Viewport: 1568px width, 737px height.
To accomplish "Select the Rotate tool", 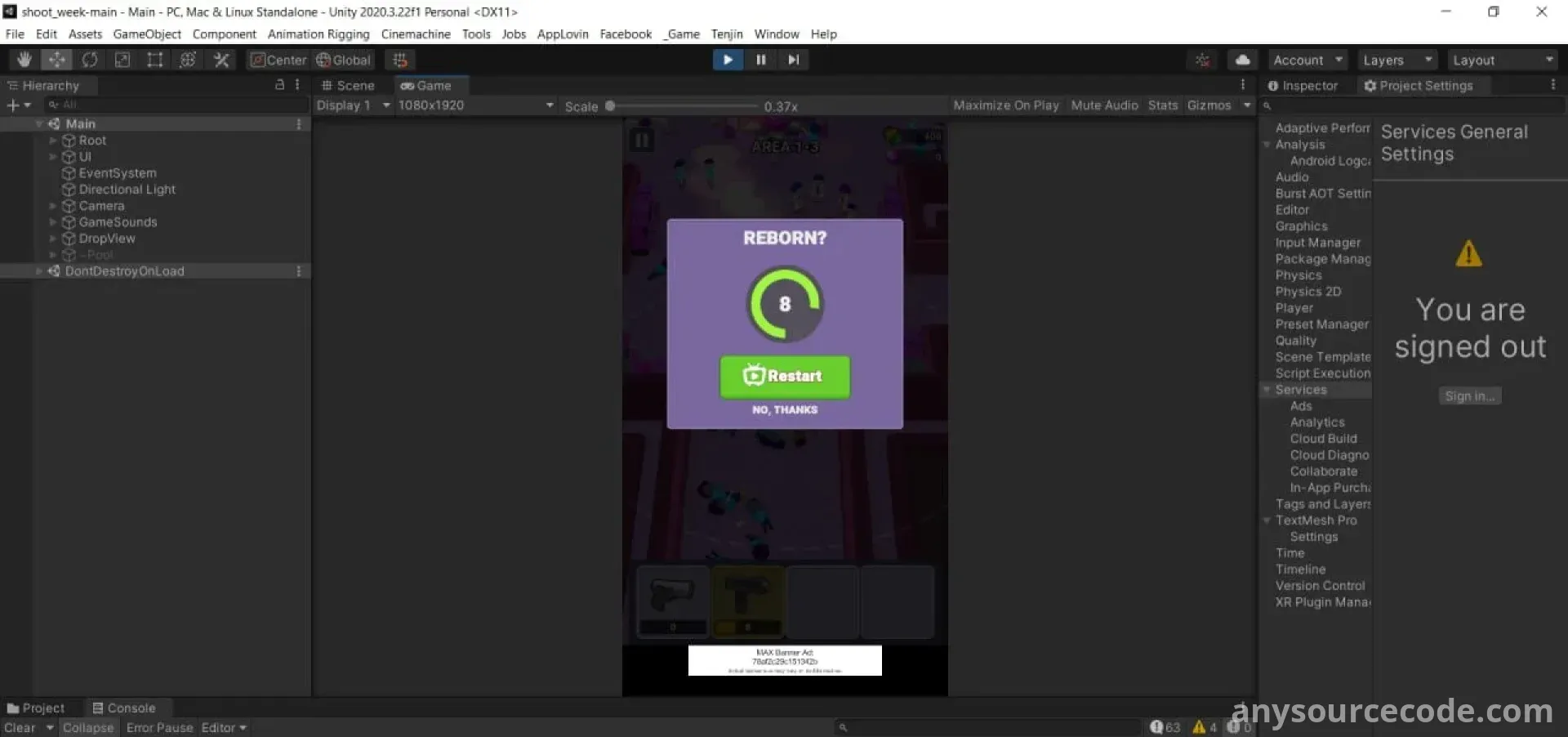I will [90, 60].
